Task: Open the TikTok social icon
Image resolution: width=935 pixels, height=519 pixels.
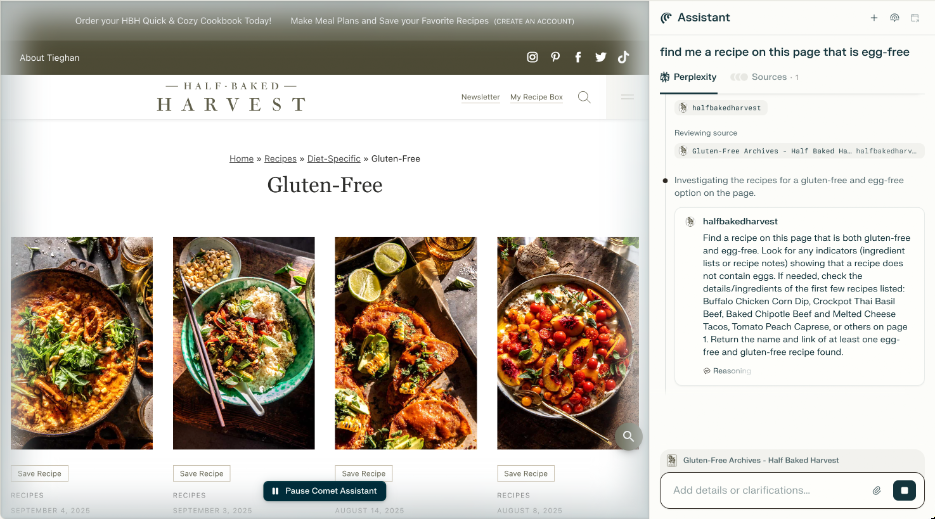Action: 623,57
